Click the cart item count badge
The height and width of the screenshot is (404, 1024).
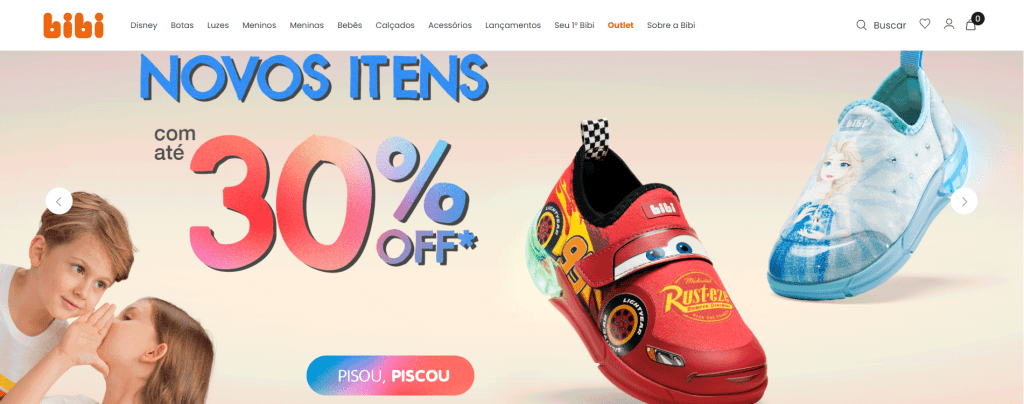(x=978, y=18)
